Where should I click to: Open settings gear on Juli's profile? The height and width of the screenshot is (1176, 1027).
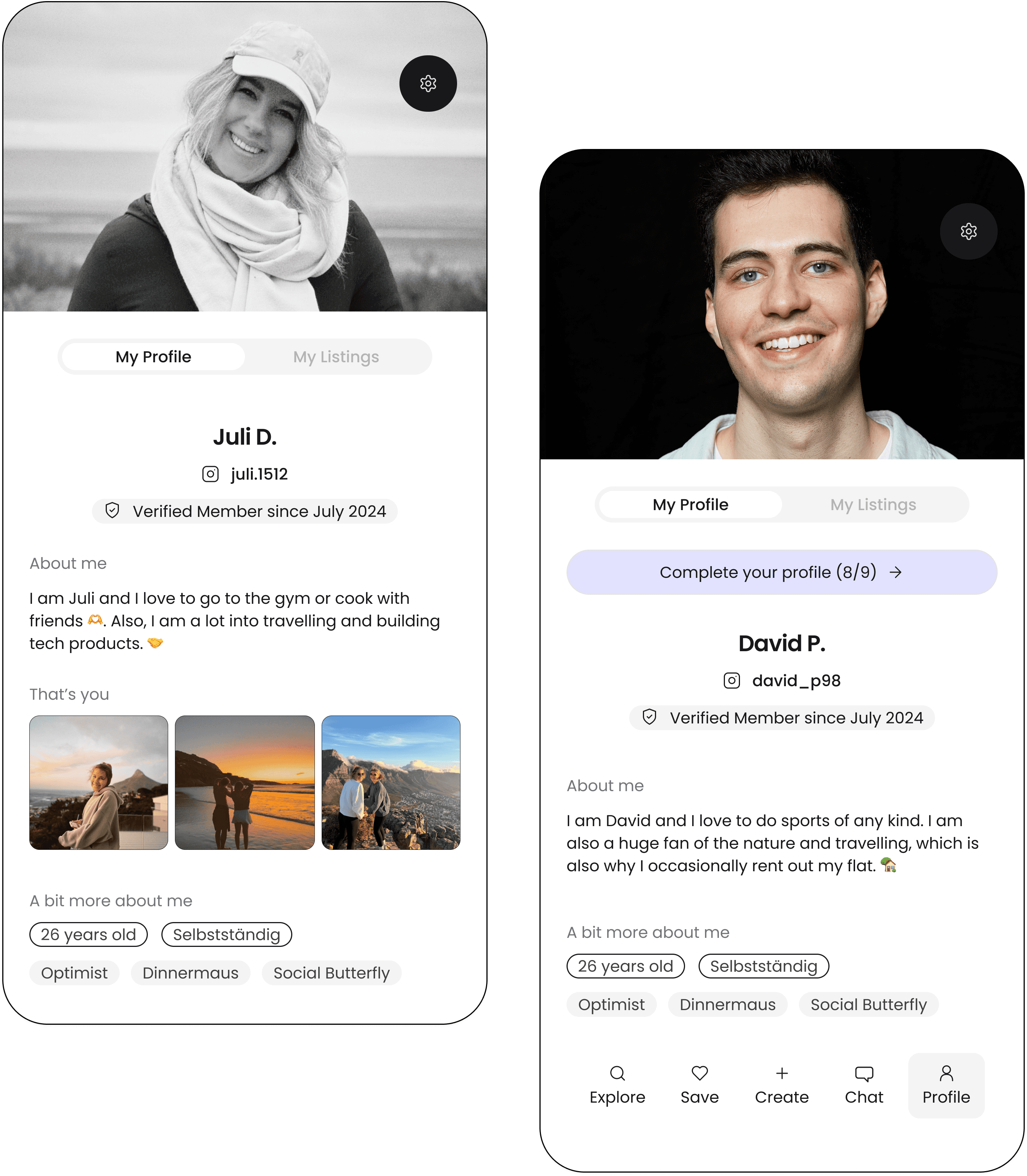pos(427,84)
